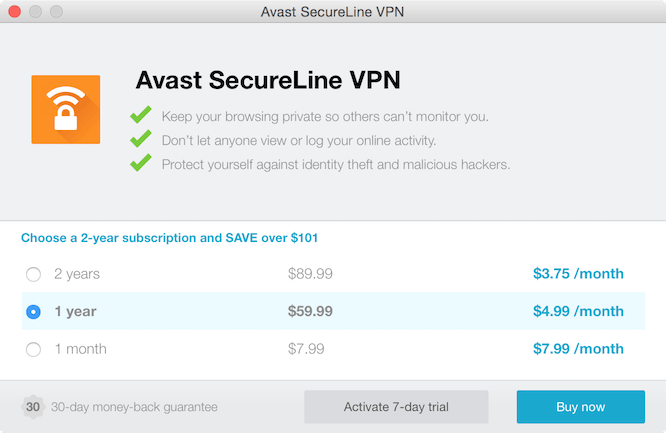Screen dimensions: 666x433
Task: Click the $89.99 total price
Action: click(x=310, y=274)
